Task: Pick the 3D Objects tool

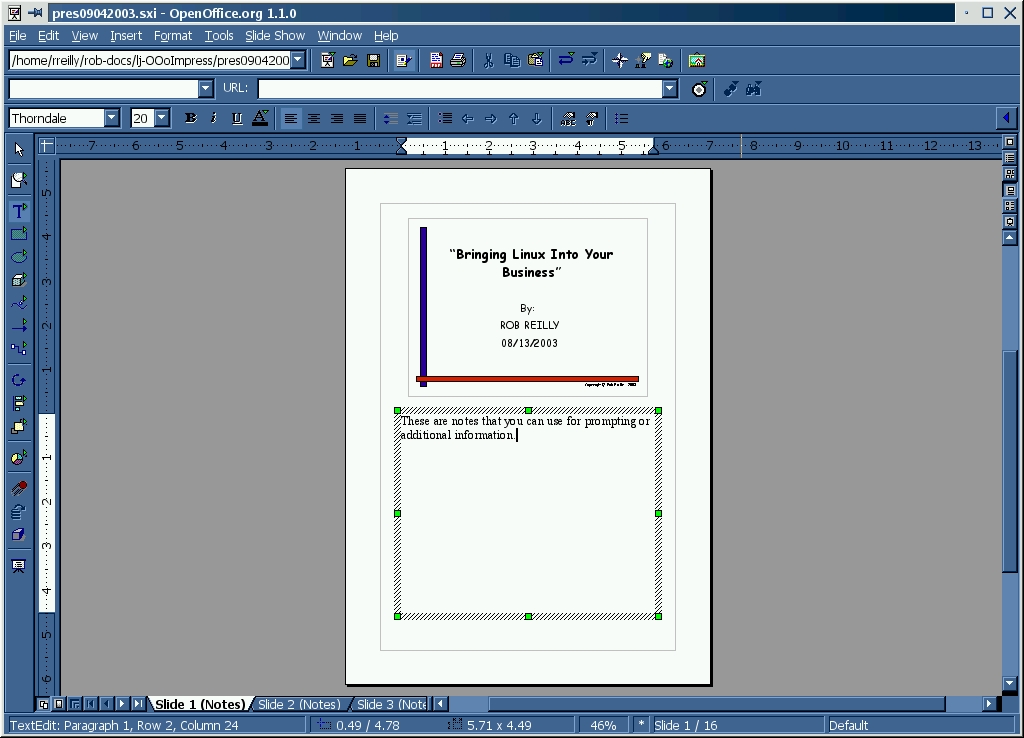Action: 19,280
